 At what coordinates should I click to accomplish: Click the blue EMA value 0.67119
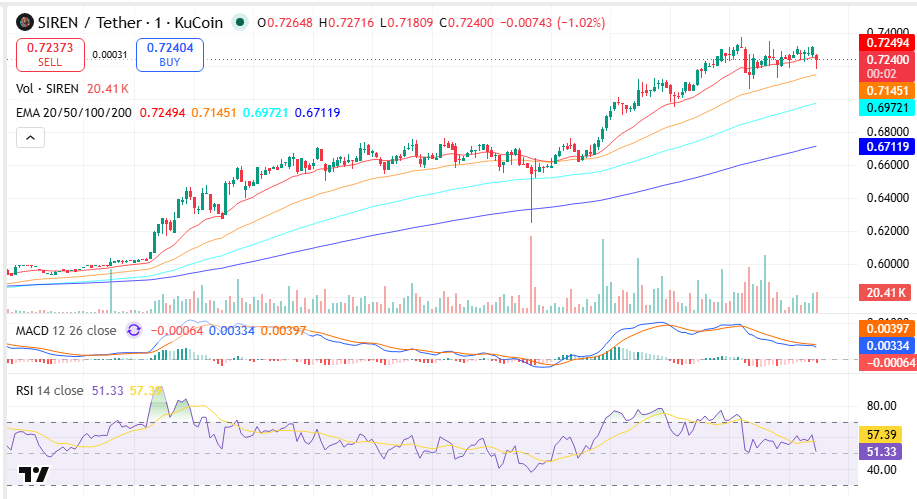pyautogui.click(x=318, y=113)
